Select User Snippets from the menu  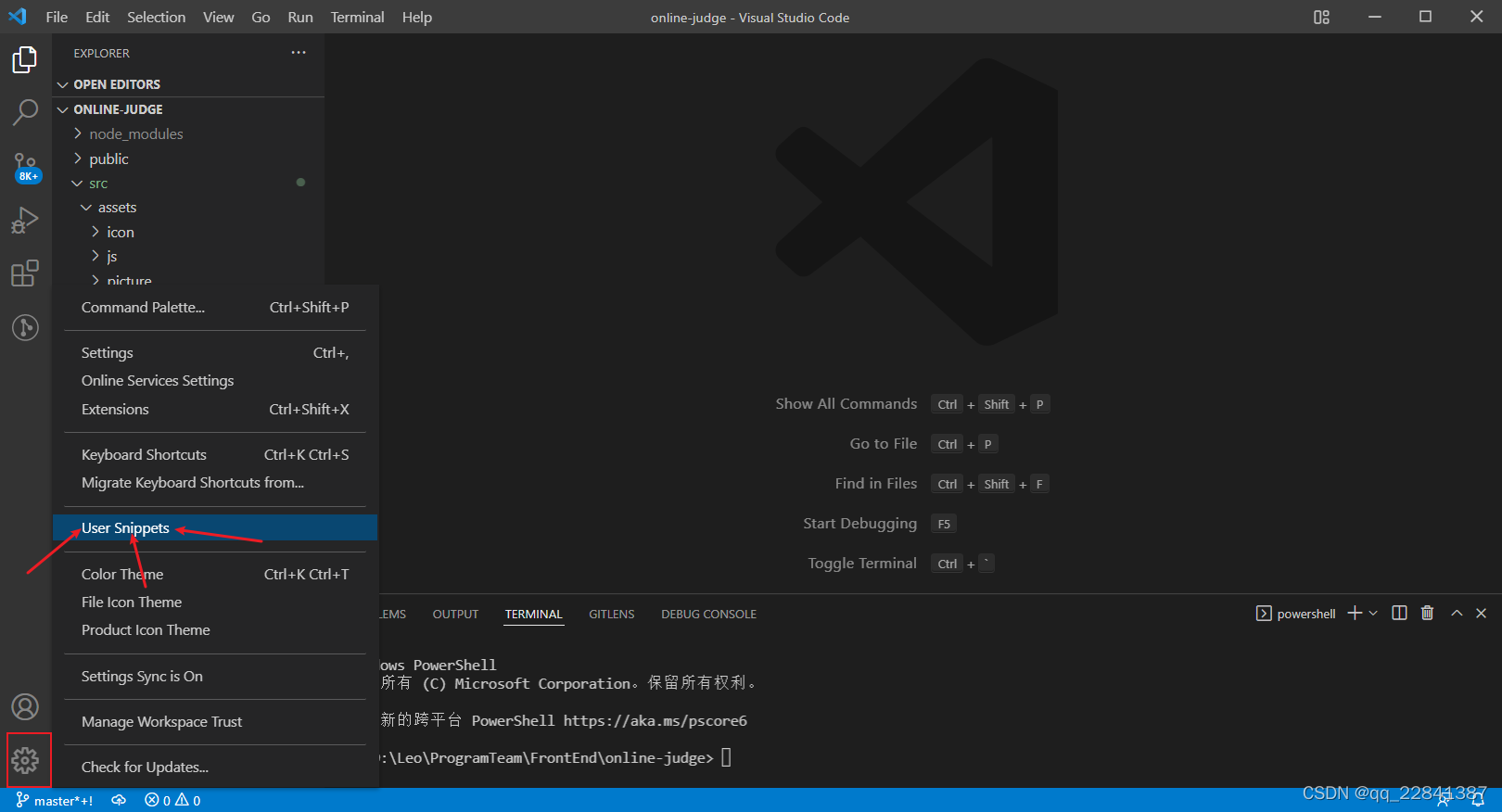point(125,528)
